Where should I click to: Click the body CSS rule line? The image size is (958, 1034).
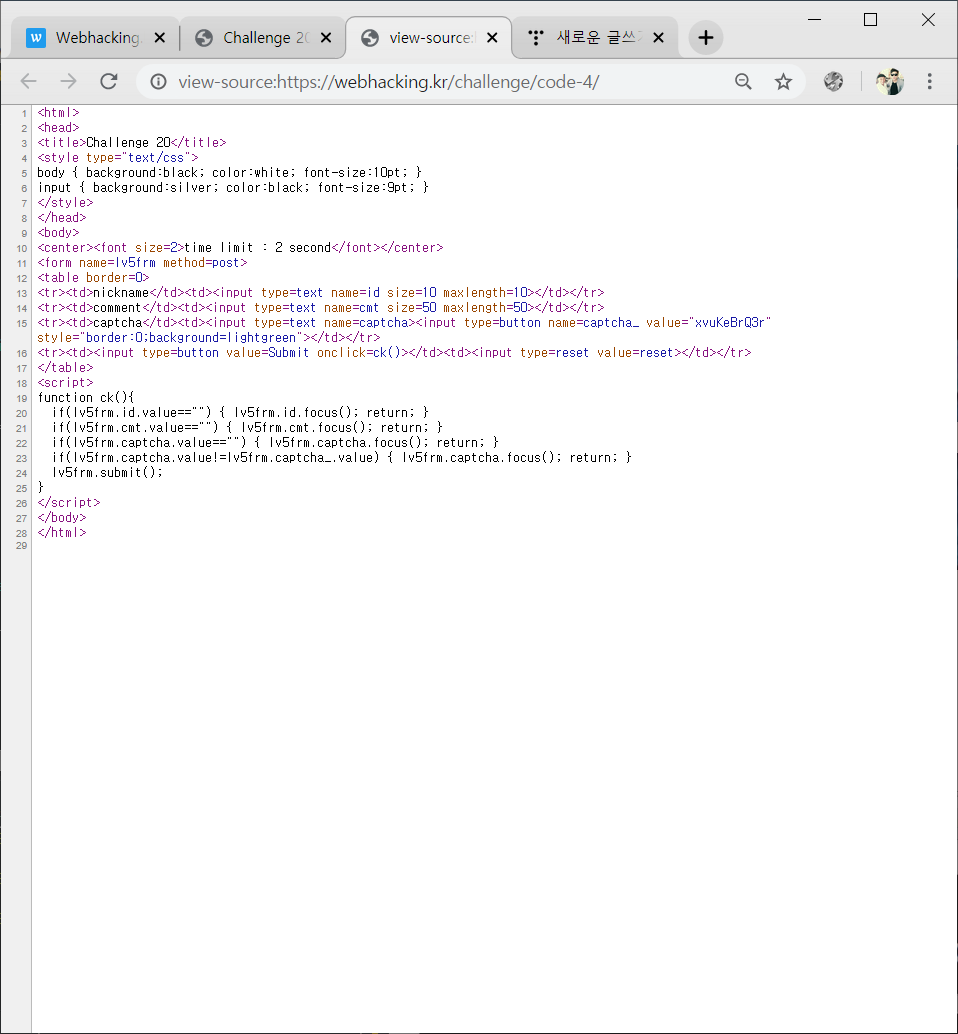click(229, 172)
